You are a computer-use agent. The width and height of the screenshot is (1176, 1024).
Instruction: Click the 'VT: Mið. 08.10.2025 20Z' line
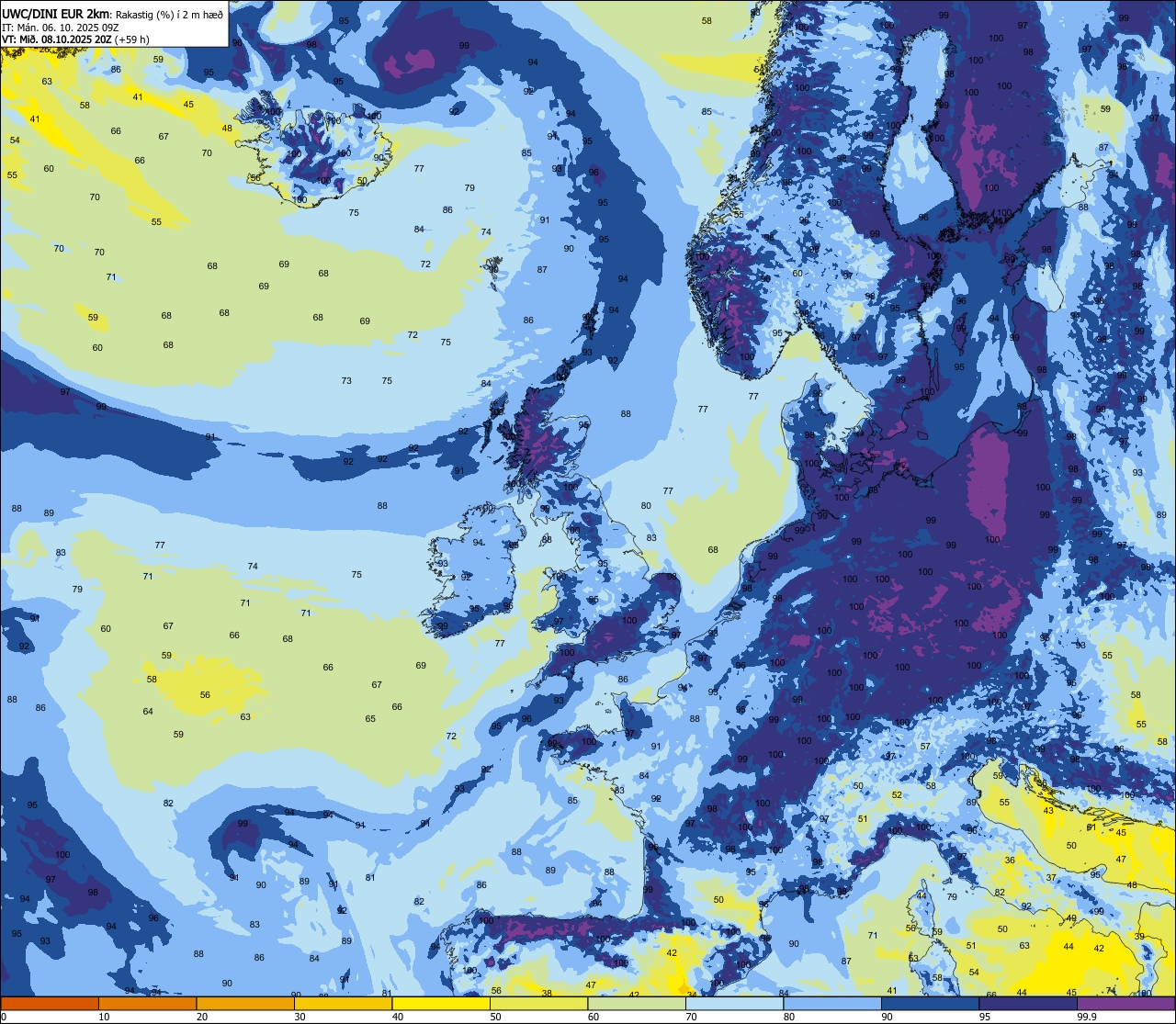(x=58, y=39)
